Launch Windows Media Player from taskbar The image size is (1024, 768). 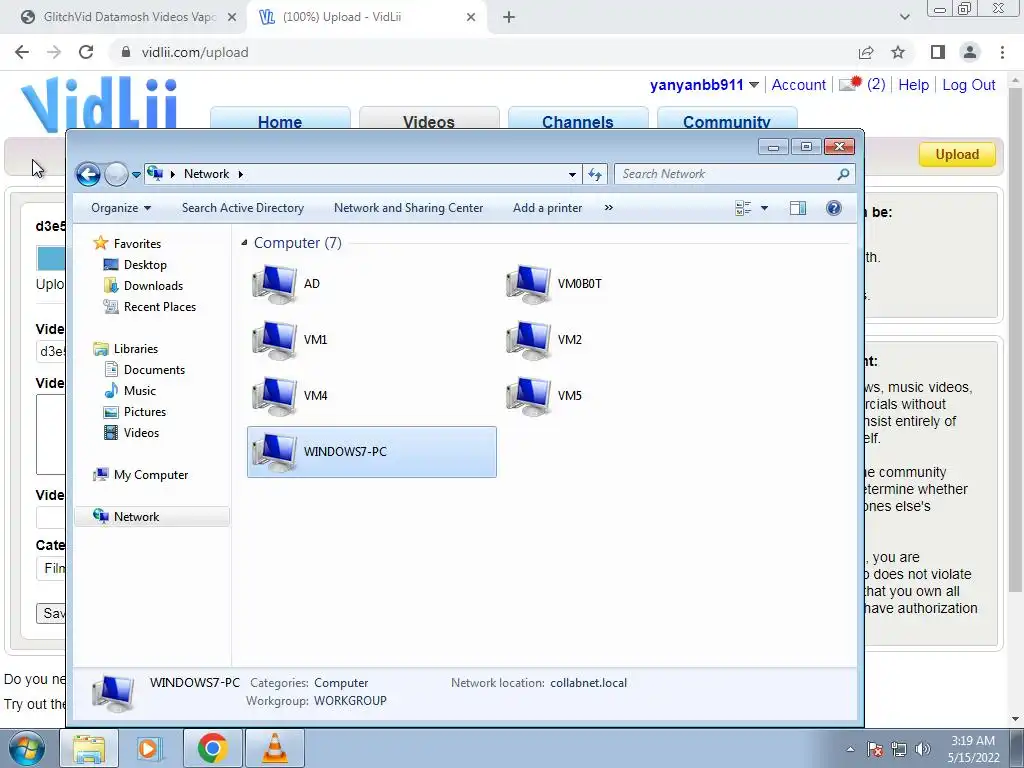148,748
